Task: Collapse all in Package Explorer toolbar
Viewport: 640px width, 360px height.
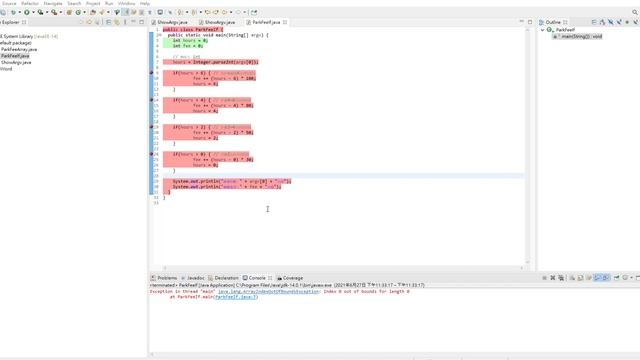Action: point(108,22)
